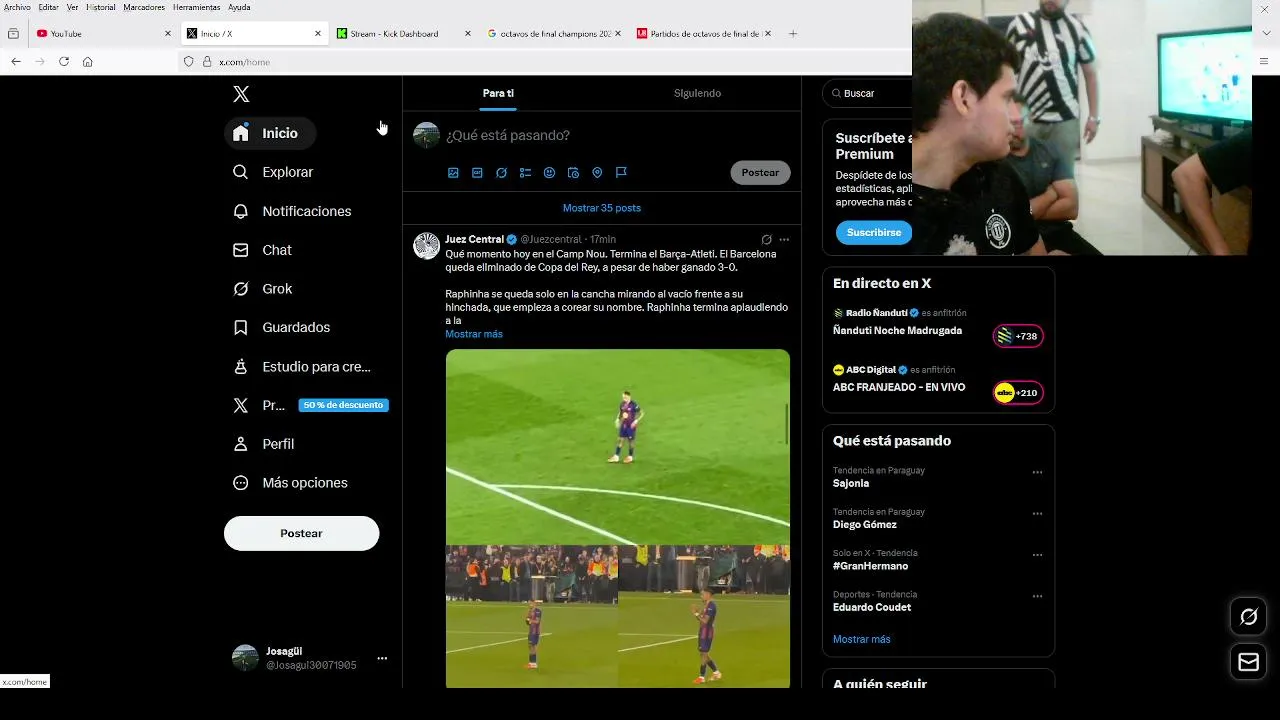
Task: Switch to octavos de final champions tab
Action: [x=553, y=33]
